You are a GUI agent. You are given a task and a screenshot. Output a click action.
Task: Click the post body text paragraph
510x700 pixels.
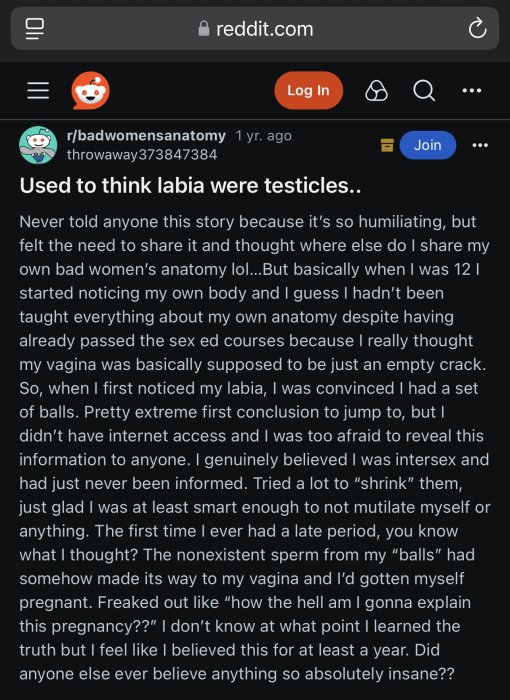(x=255, y=447)
